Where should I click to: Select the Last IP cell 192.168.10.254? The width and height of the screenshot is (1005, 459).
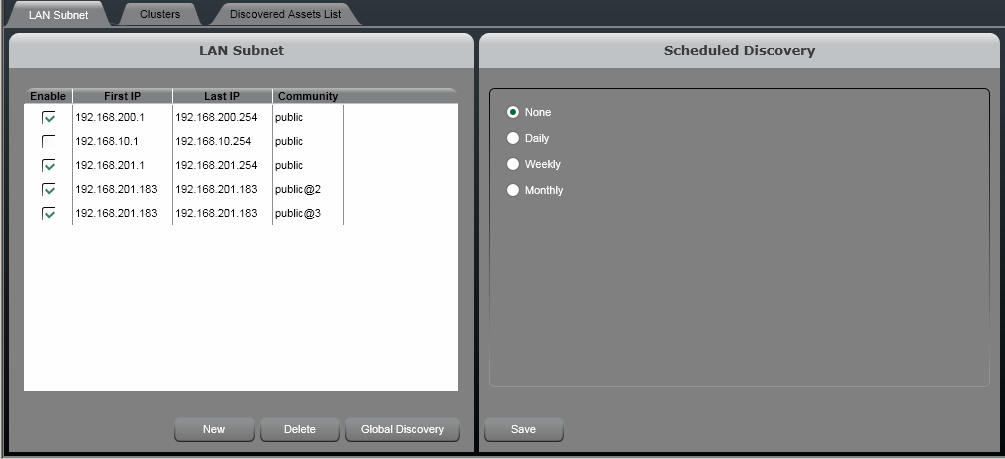213,141
